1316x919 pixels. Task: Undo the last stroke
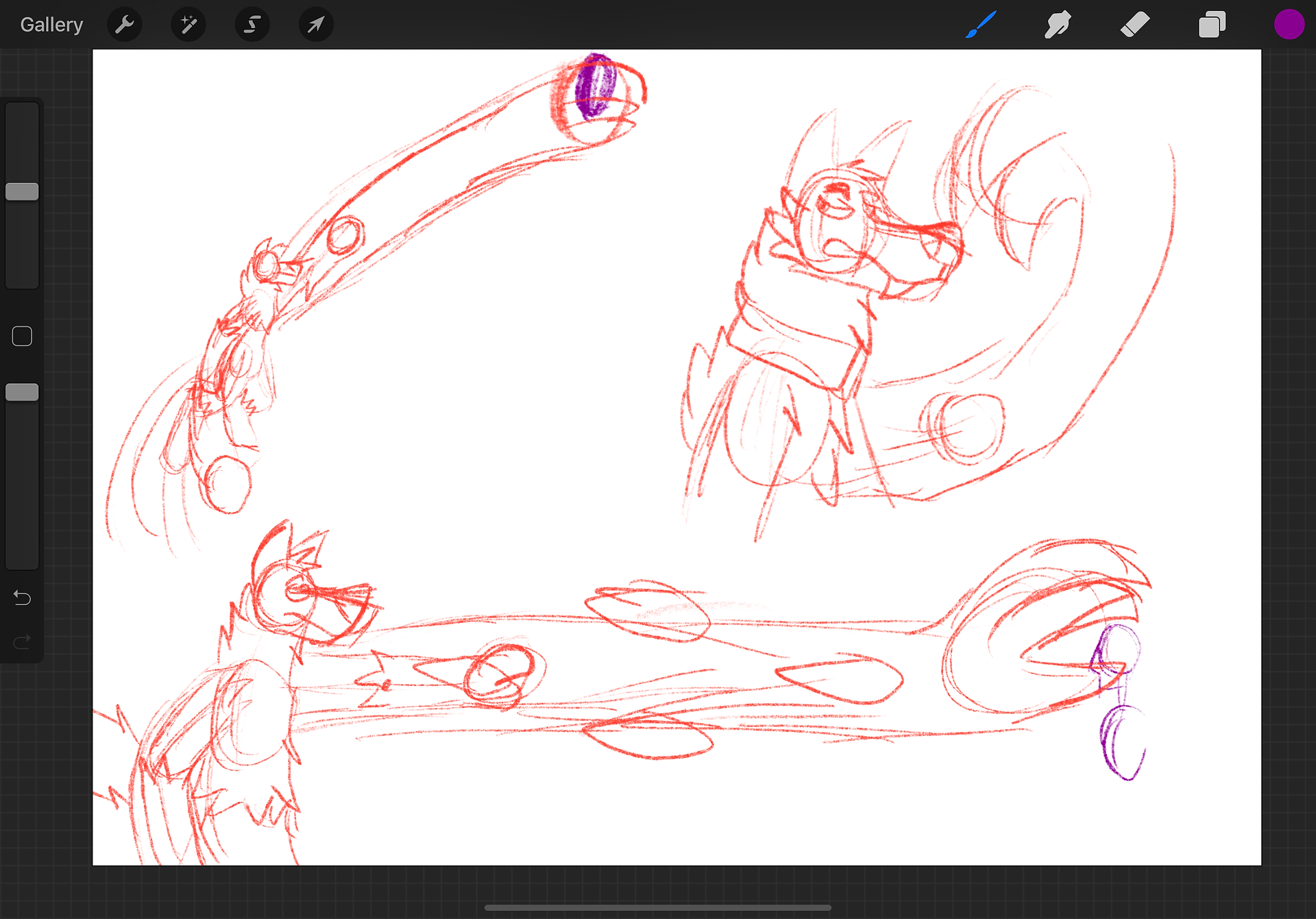tap(22, 598)
